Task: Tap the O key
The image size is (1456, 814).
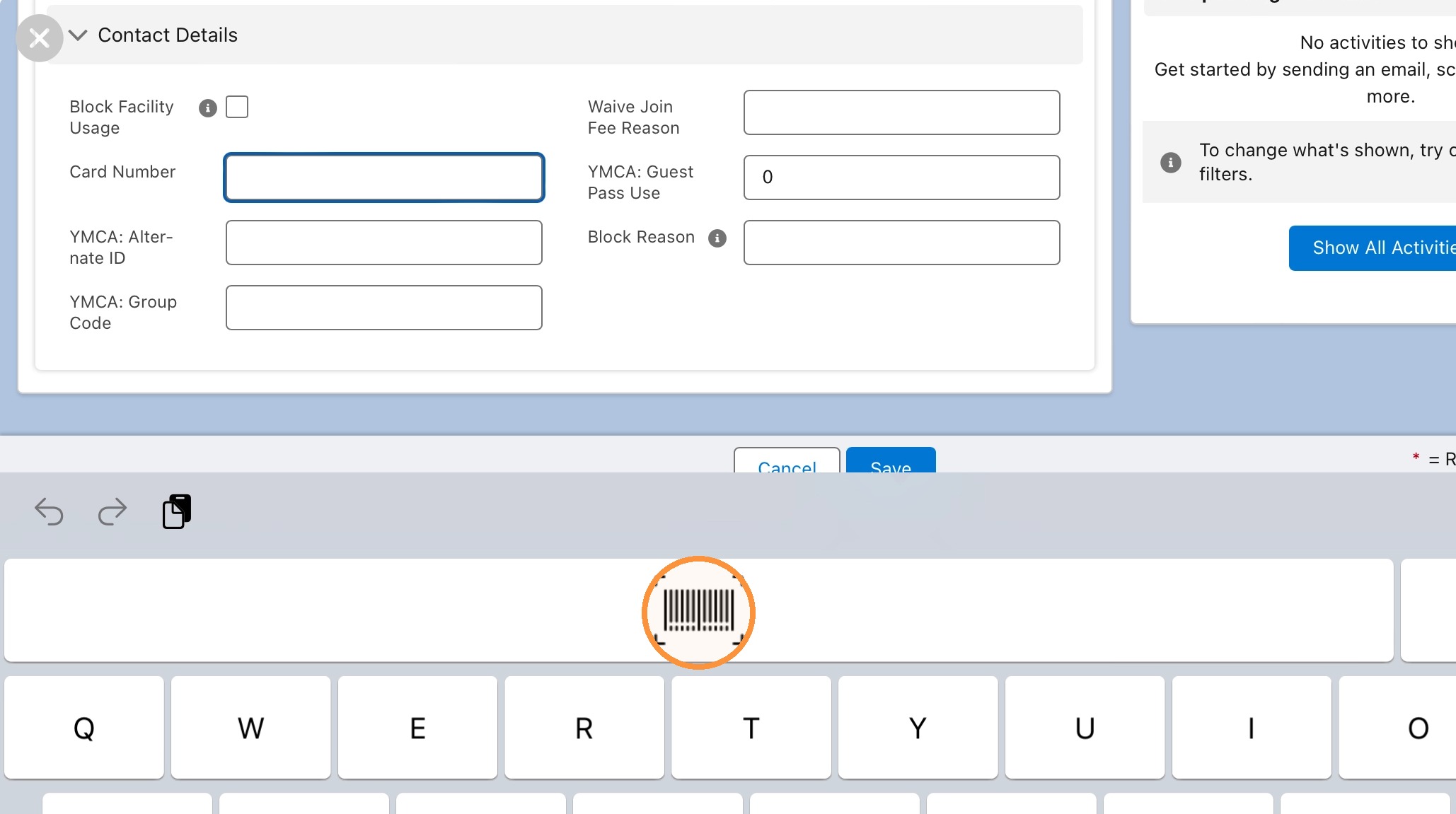Action: (x=1398, y=728)
